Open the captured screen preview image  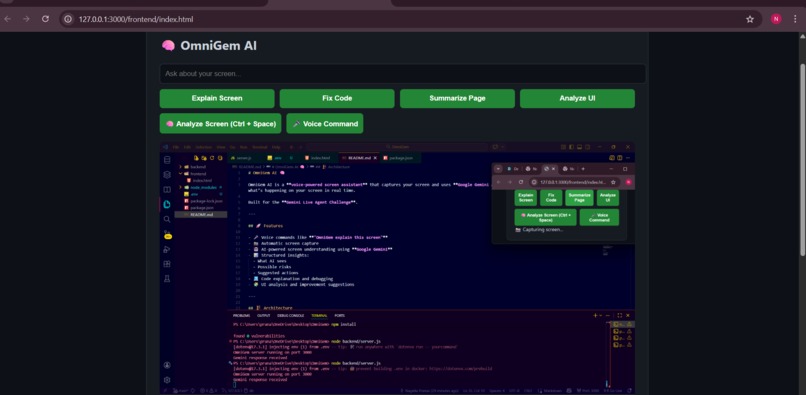[397, 268]
